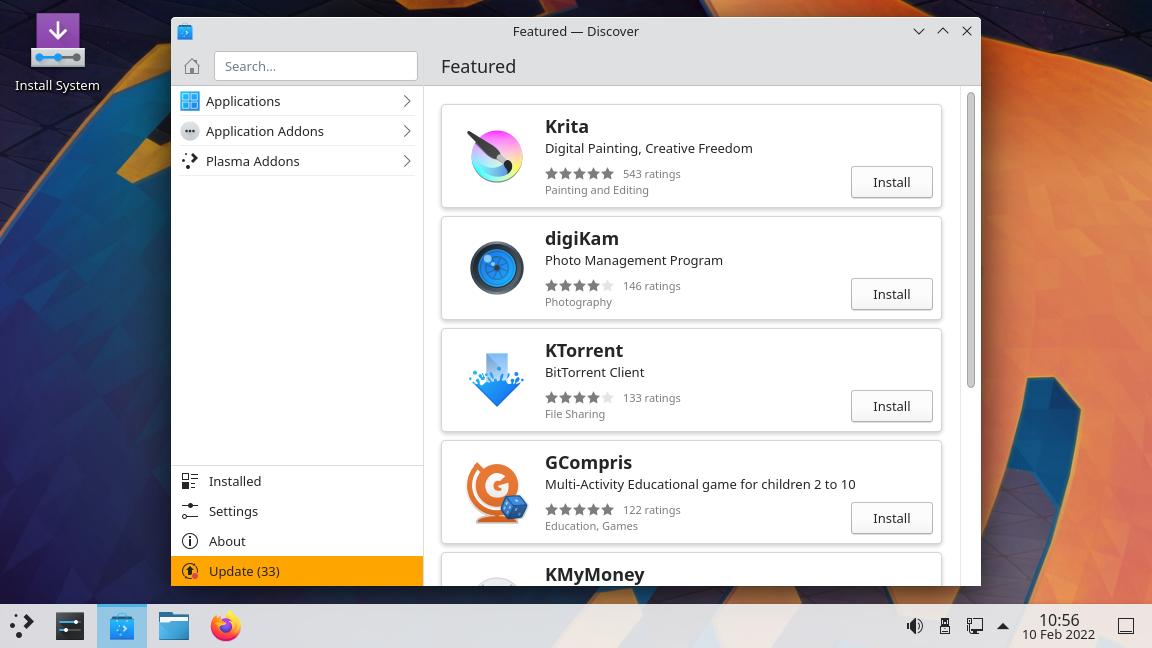1152x648 pixels.
Task: Click the Photography category text
Action: 578,302
